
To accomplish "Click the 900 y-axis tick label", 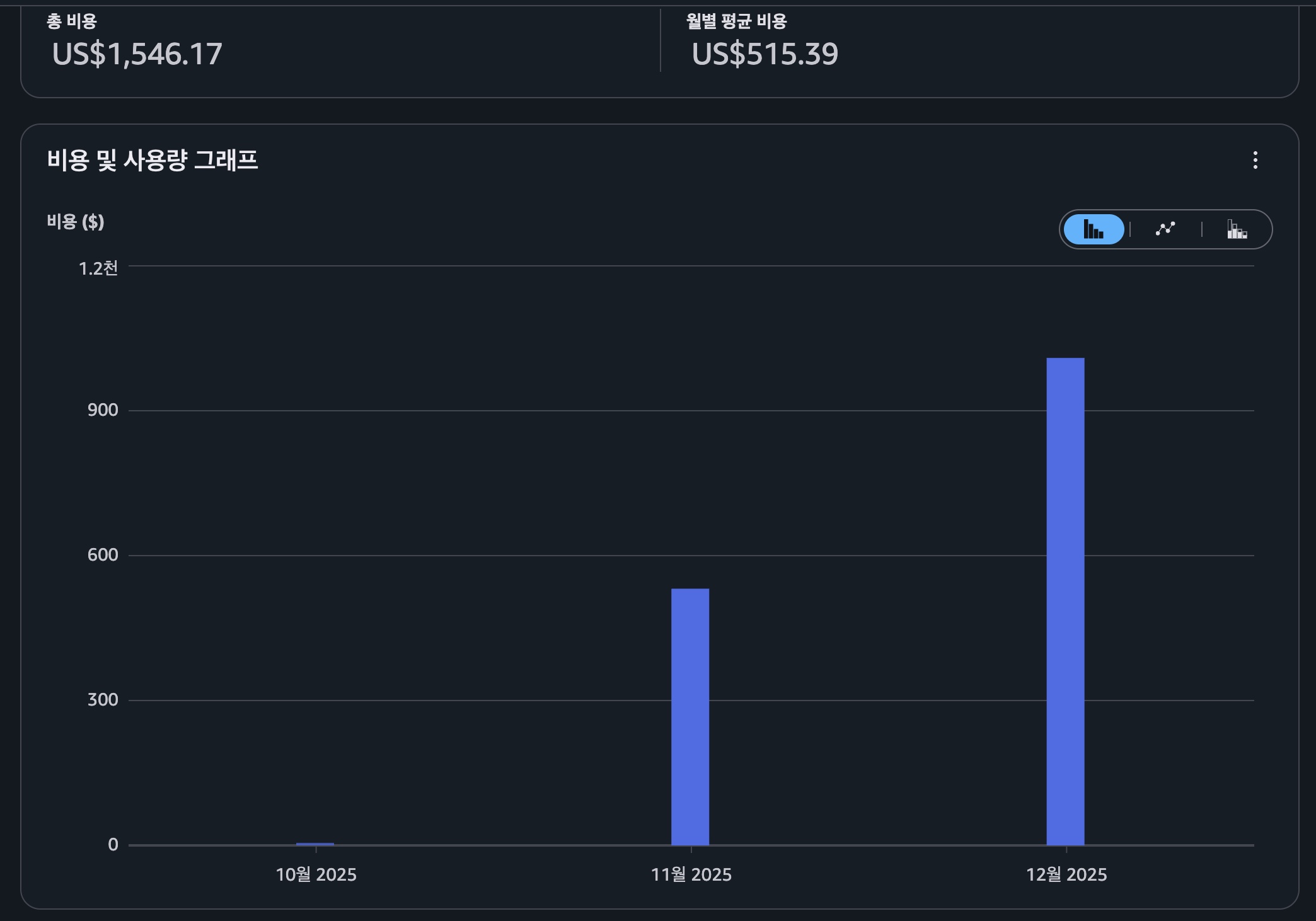I will point(103,410).
